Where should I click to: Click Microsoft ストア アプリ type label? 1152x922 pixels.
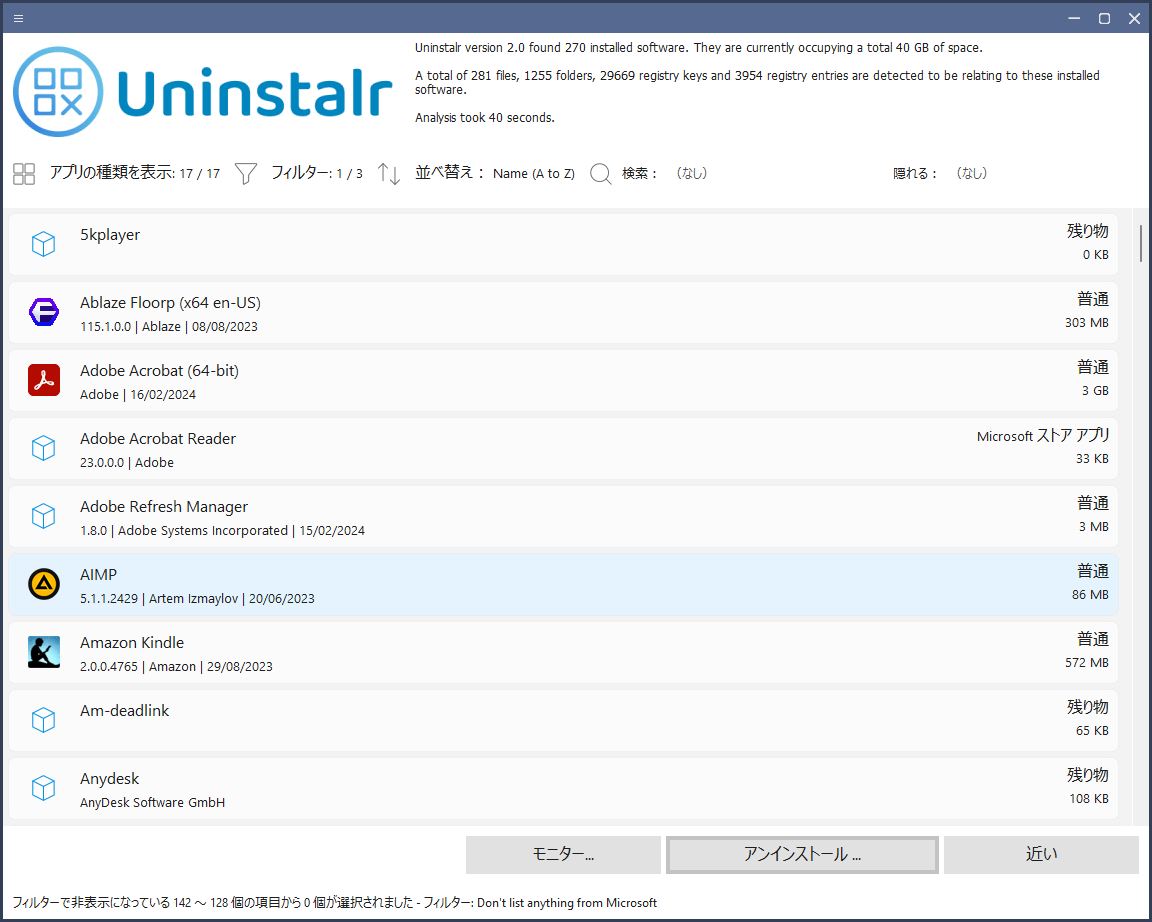click(1043, 436)
